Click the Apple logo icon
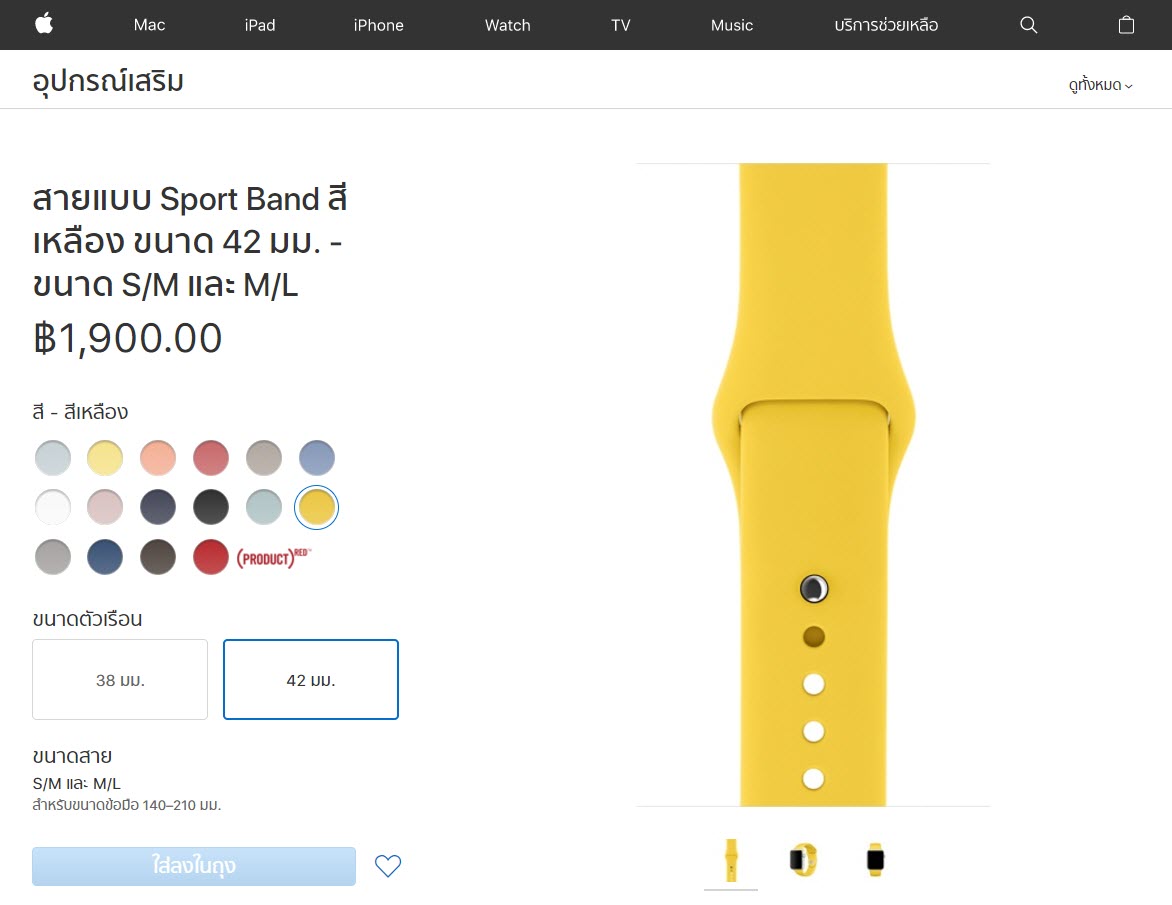This screenshot has height=905, width=1172. coord(44,24)
